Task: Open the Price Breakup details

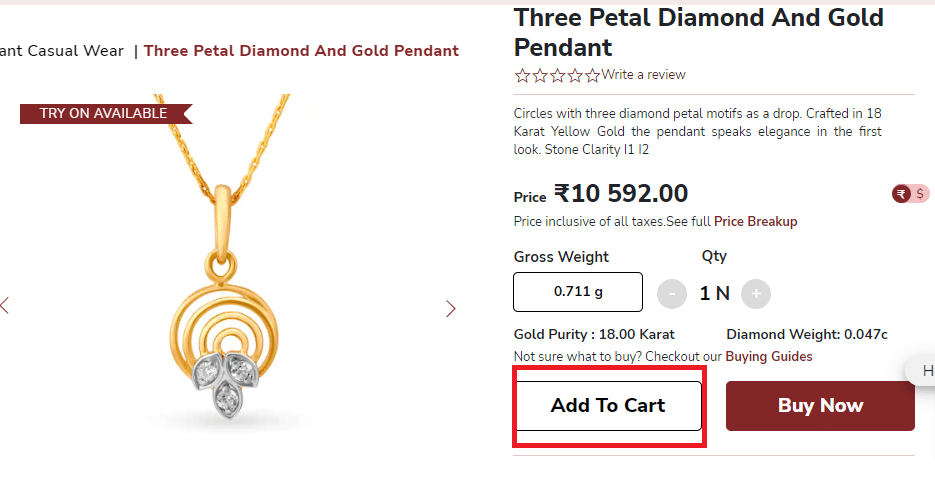Action: (x=755, y=221)
